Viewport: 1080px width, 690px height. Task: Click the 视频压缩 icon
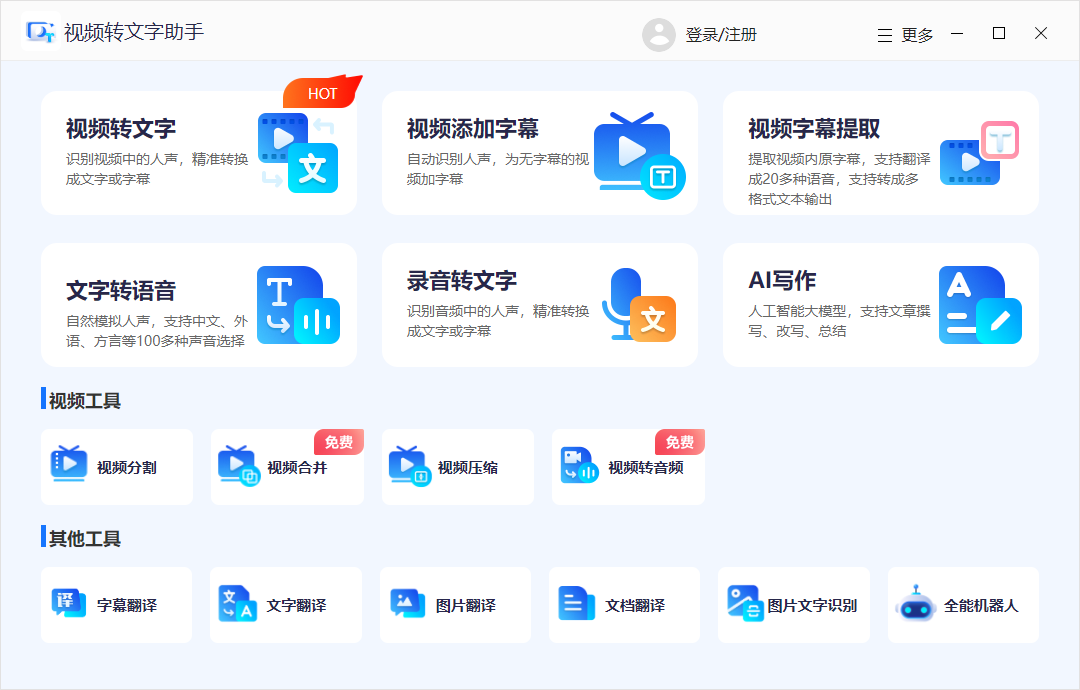[409, 466]
